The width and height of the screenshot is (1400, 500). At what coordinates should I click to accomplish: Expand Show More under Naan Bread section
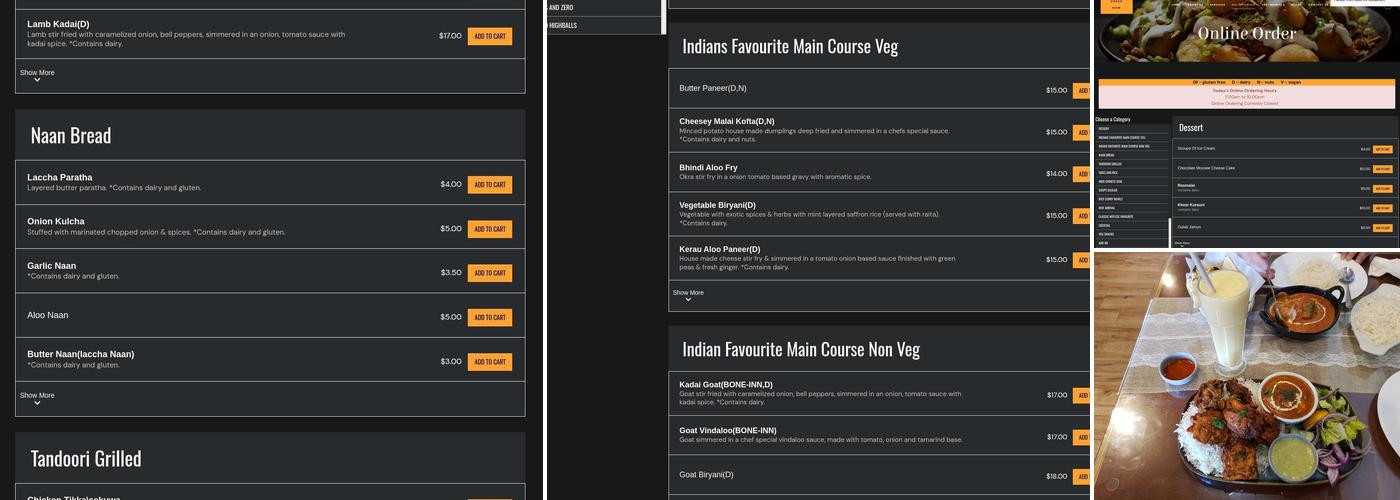[37, 398]
